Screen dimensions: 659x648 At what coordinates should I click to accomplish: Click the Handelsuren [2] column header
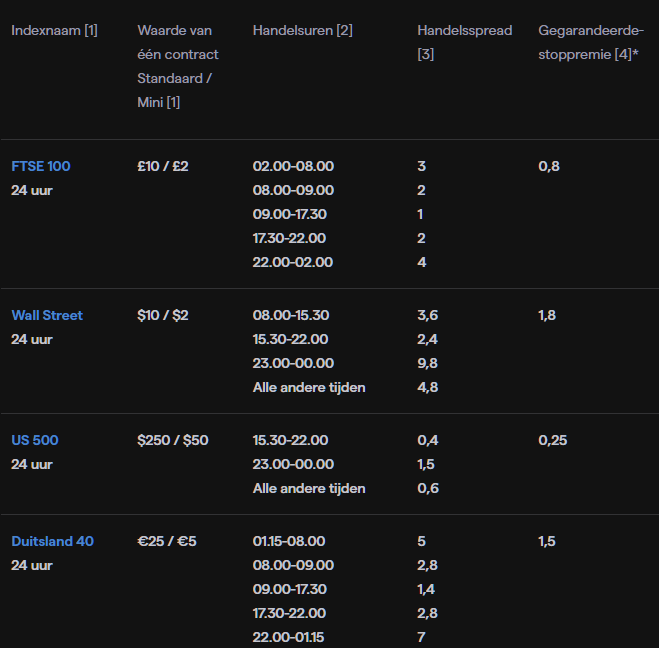(302, 30)
